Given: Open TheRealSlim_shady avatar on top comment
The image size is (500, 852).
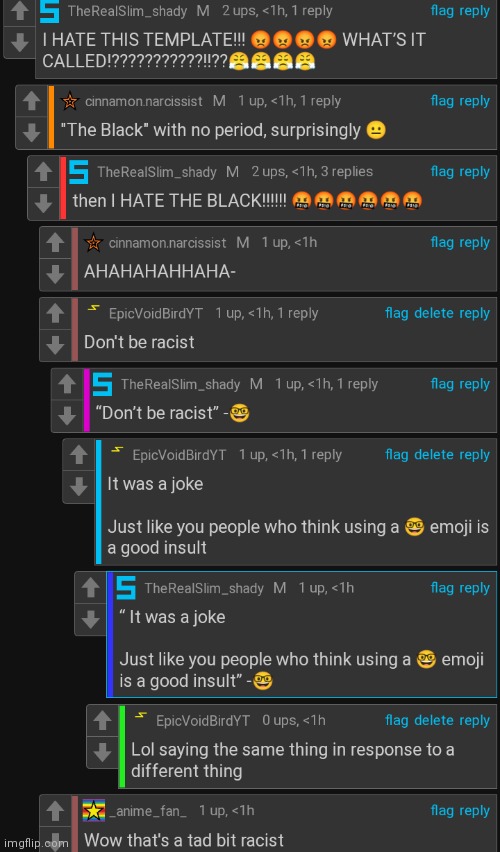Looking at the screenshot, I should pos(50,11).
